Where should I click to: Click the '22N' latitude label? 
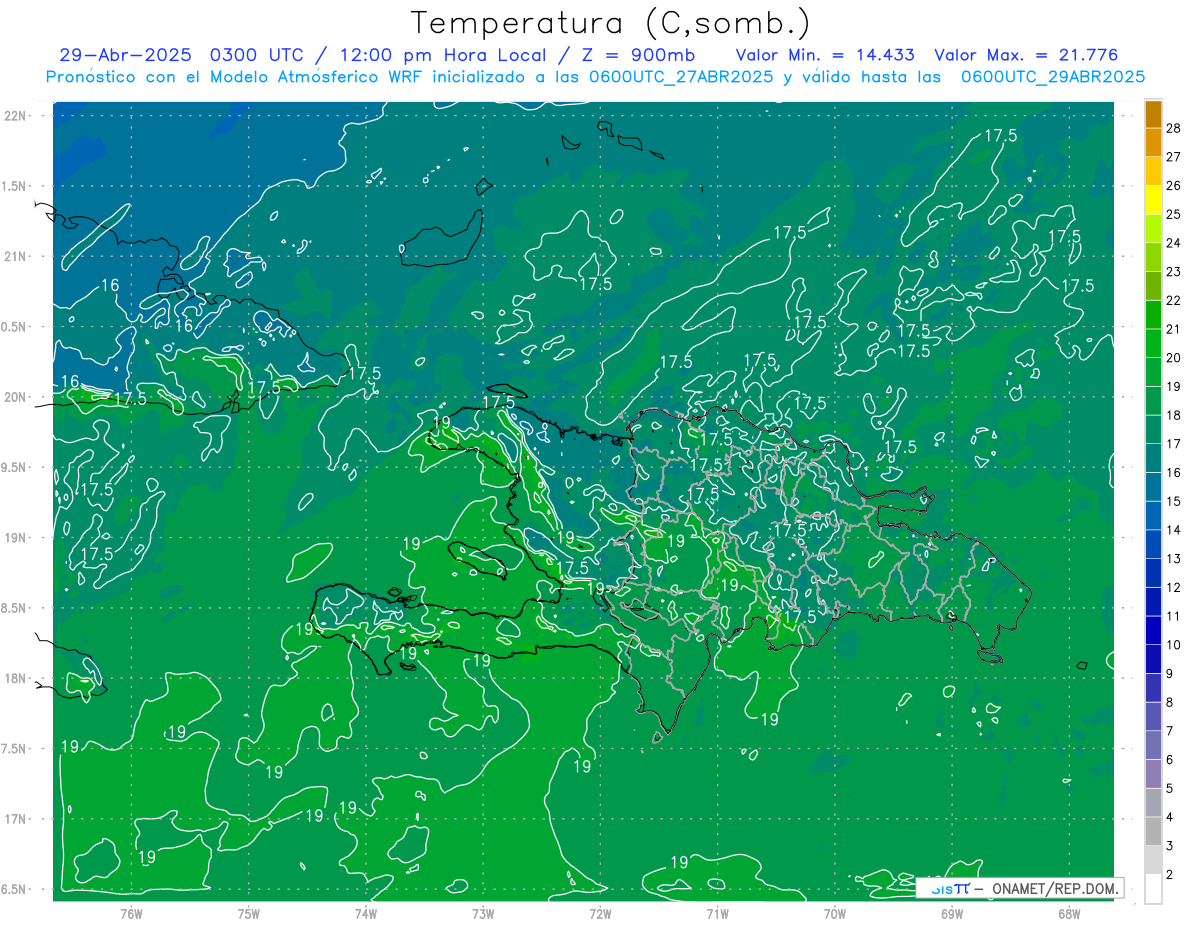(x=15, y=115)
